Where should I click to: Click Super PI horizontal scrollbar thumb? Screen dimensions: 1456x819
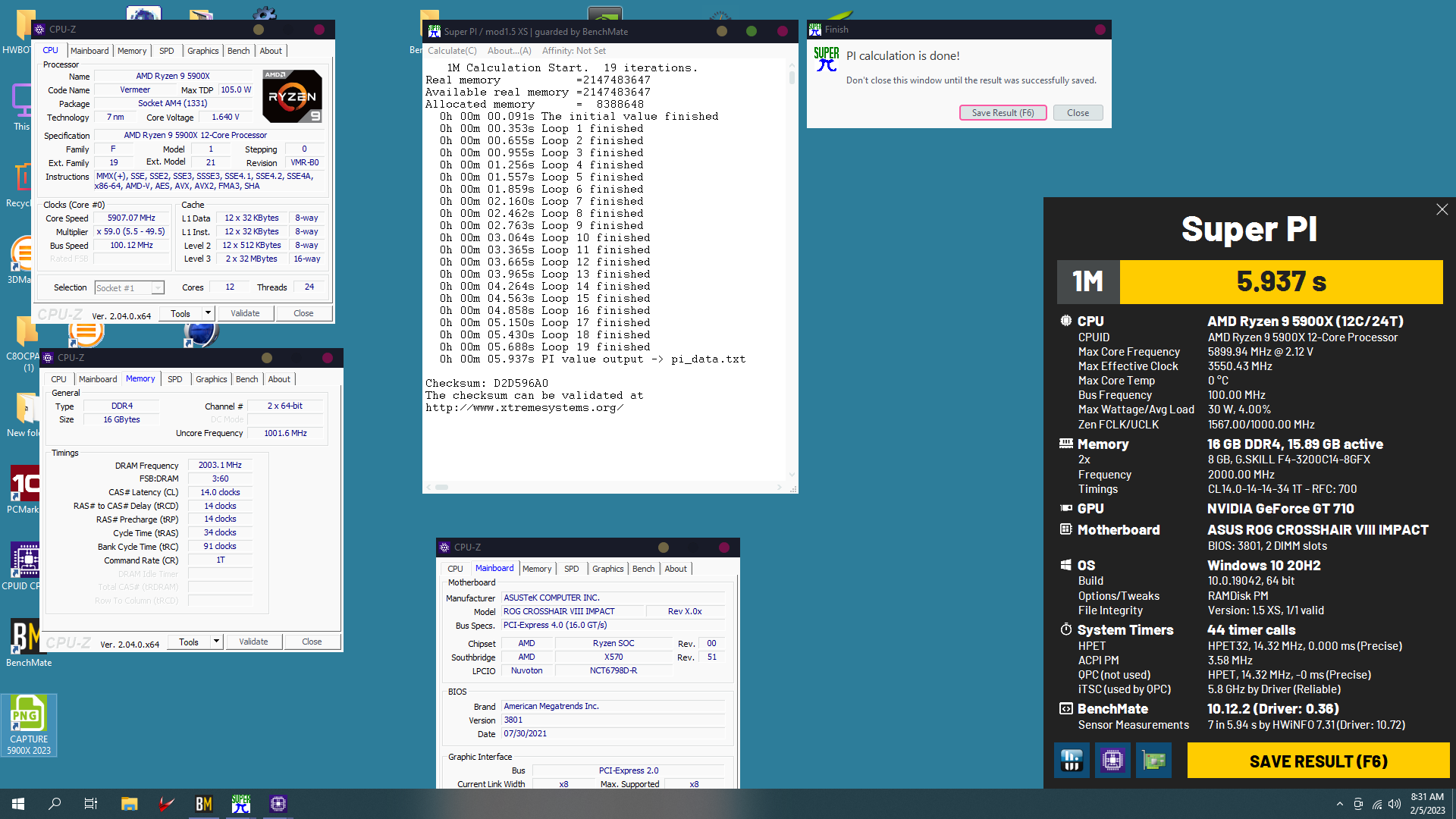441,487
